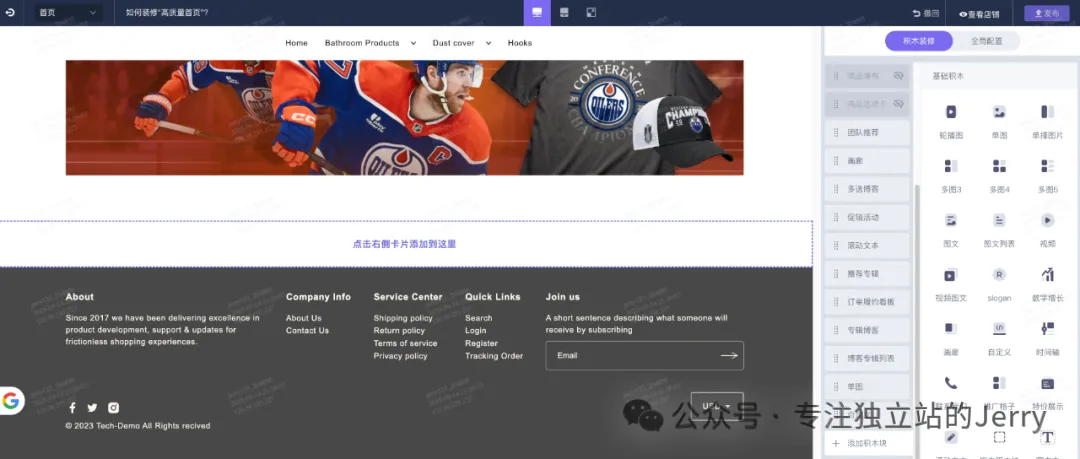Image resolution: width=1080 pixels, height=459 pixels.
Task: Click Hooks in the store navigation
Action: [x=519, y=43]
